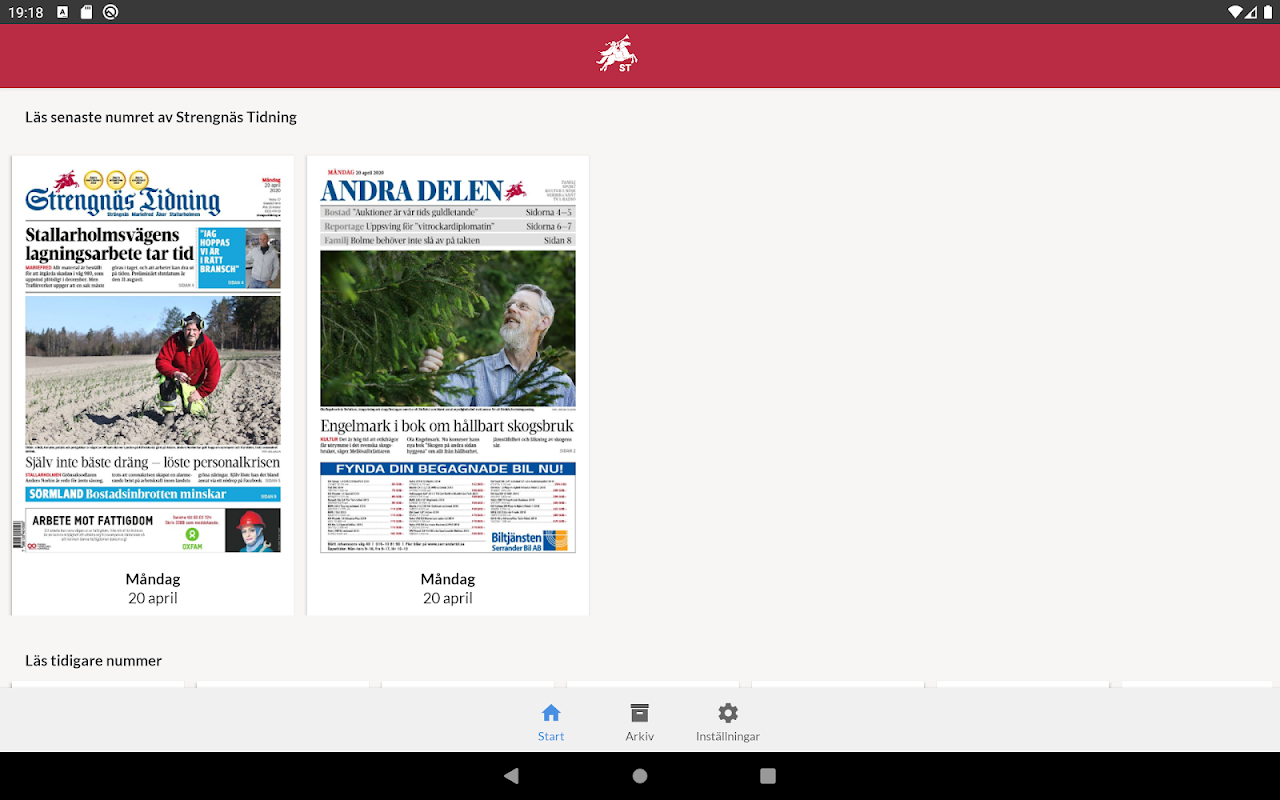Open the Andra Delen issue thumbnail

click(448, 361)
